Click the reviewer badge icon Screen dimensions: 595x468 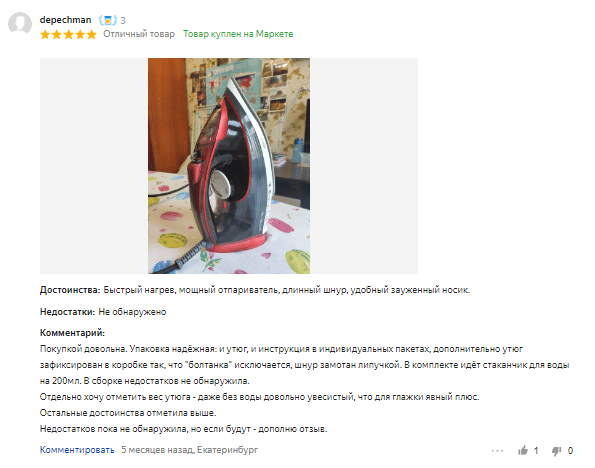(108, 20)
